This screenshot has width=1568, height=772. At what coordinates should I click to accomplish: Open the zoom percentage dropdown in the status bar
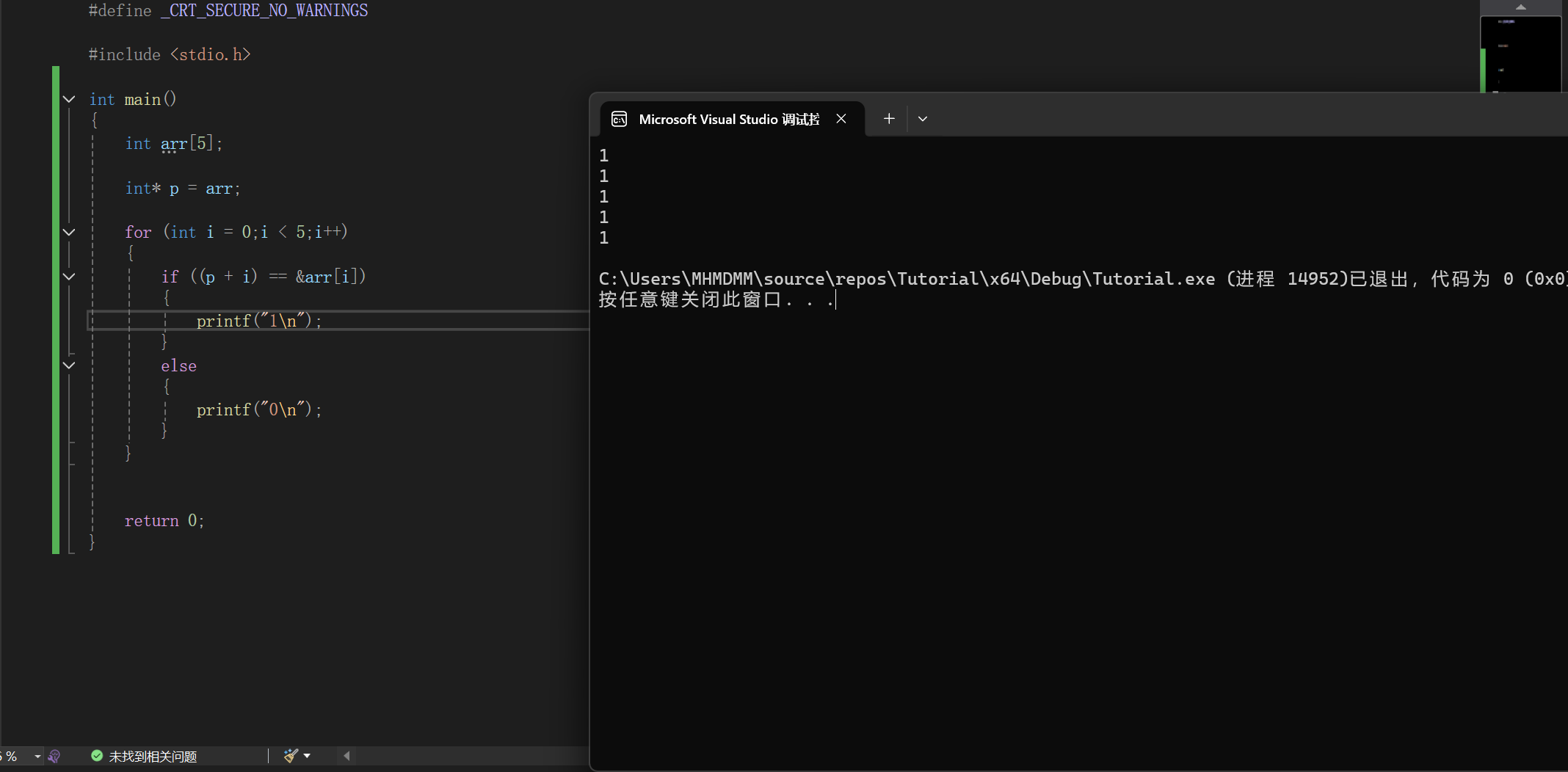tap(37, 757)
